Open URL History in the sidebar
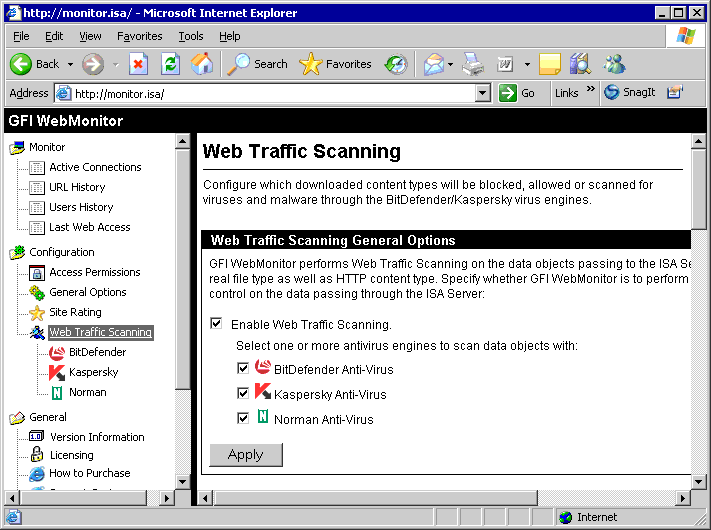This screenshot has width=711, height=530. 77,187
